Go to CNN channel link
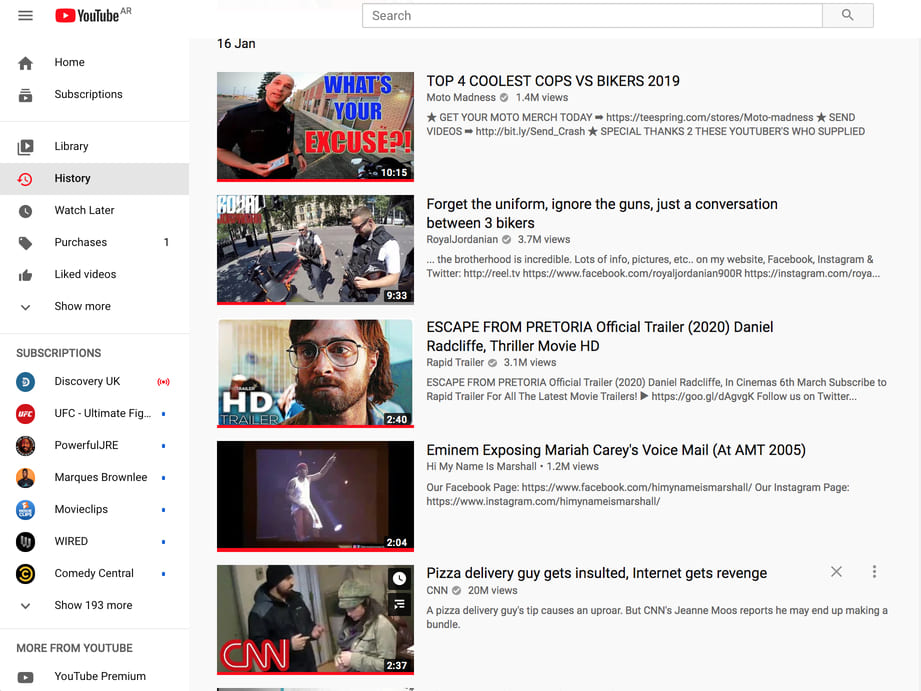The width and height of the screenshot is (921, 691). [x=437, y=591]
